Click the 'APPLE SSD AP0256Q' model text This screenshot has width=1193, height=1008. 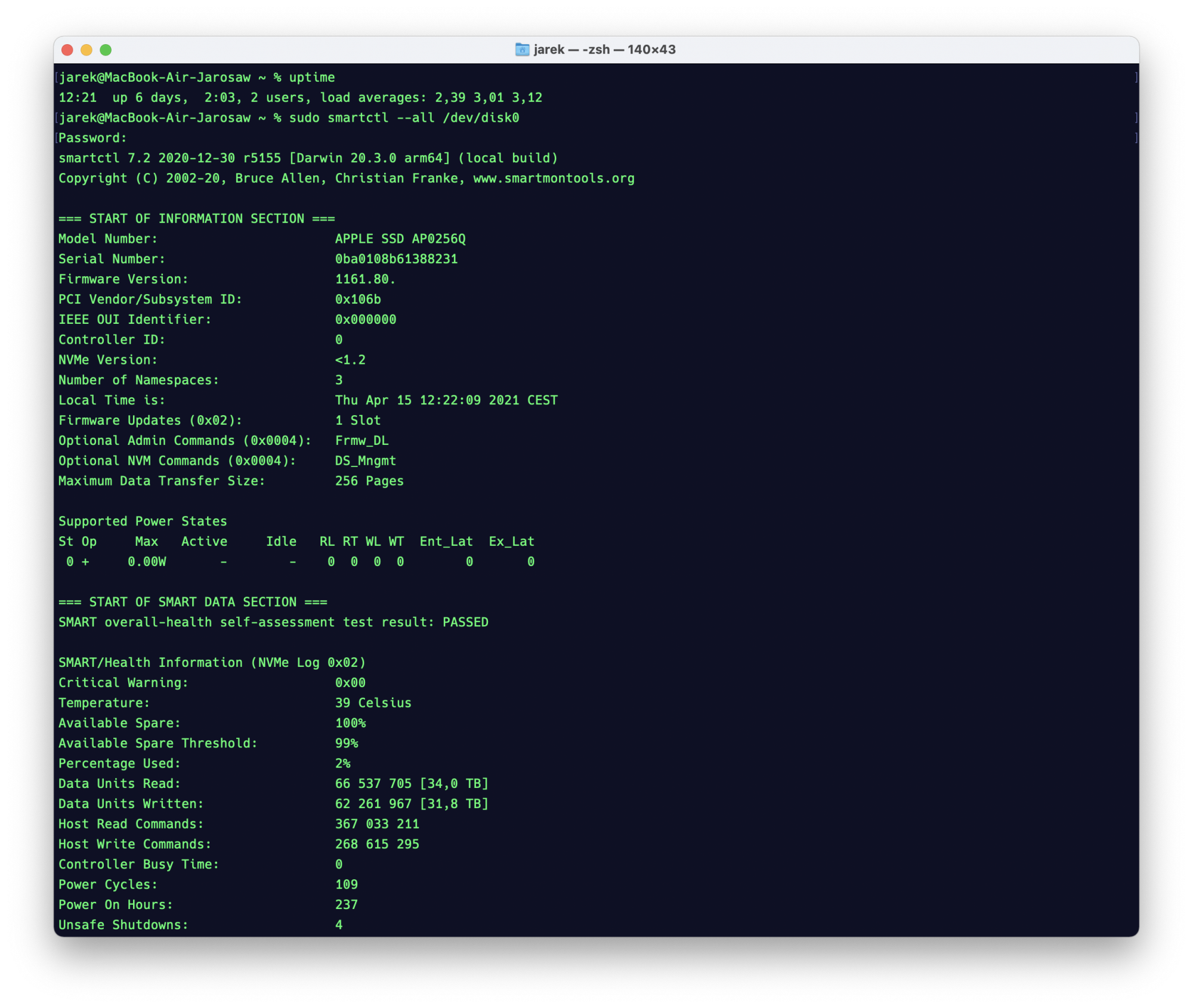coord(400,239)
